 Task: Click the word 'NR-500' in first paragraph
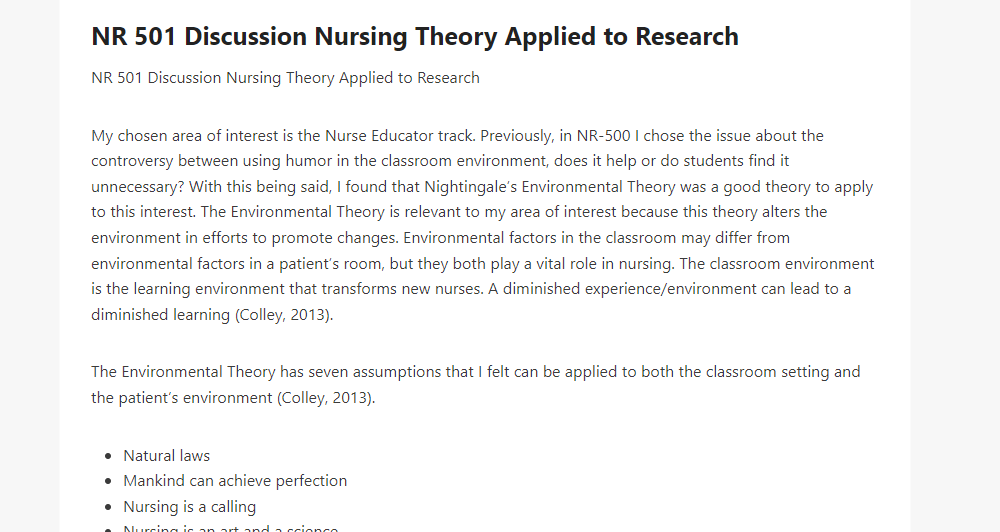[603, 136]
